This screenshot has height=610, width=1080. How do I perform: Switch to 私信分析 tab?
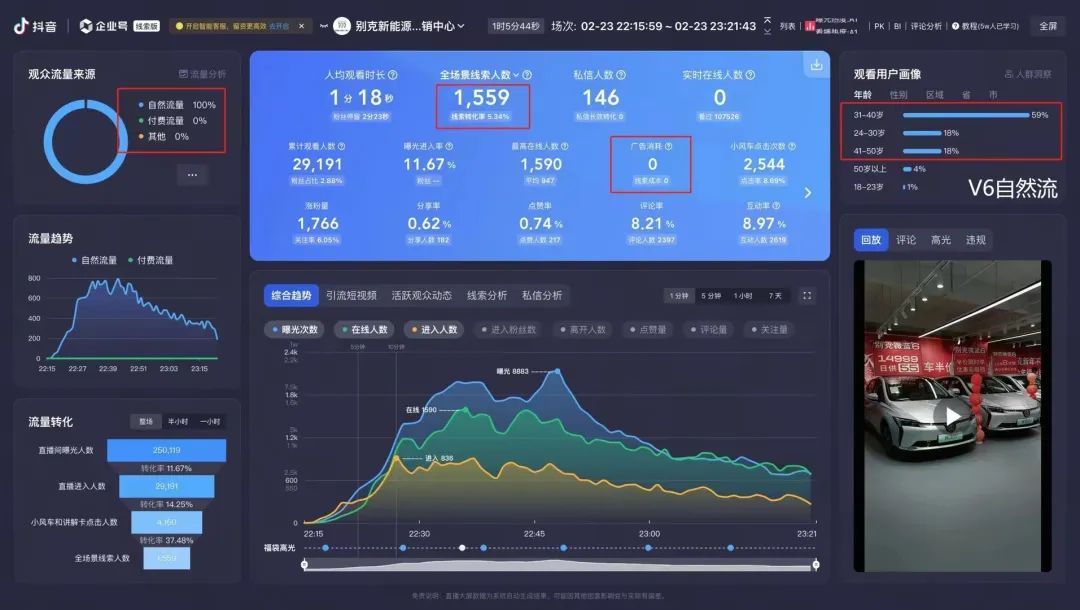click(x=542, y=295)
